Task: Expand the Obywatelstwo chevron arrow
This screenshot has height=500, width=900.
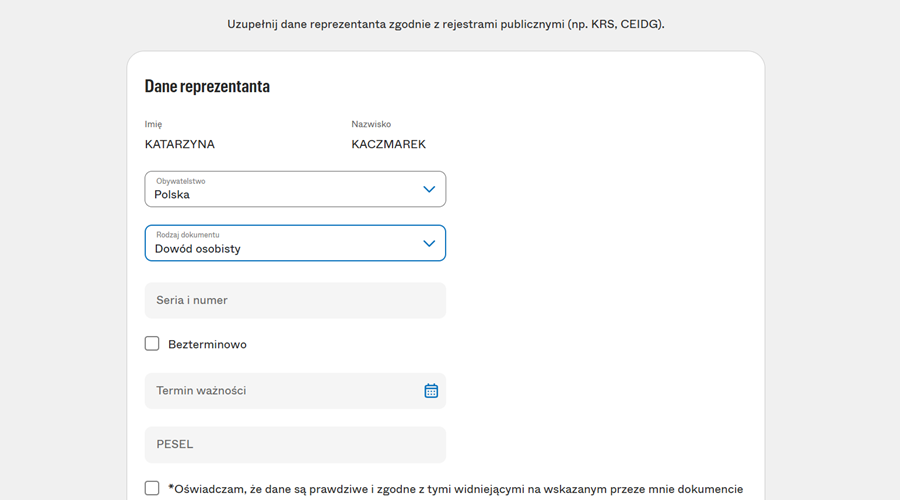Action: pos(429,189)
